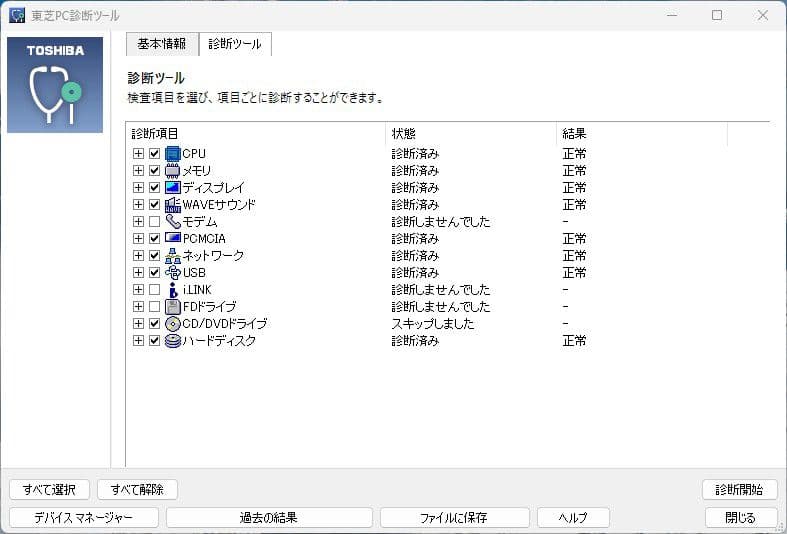
Task: Click the すべて選択 button
Action: point(49,489)
